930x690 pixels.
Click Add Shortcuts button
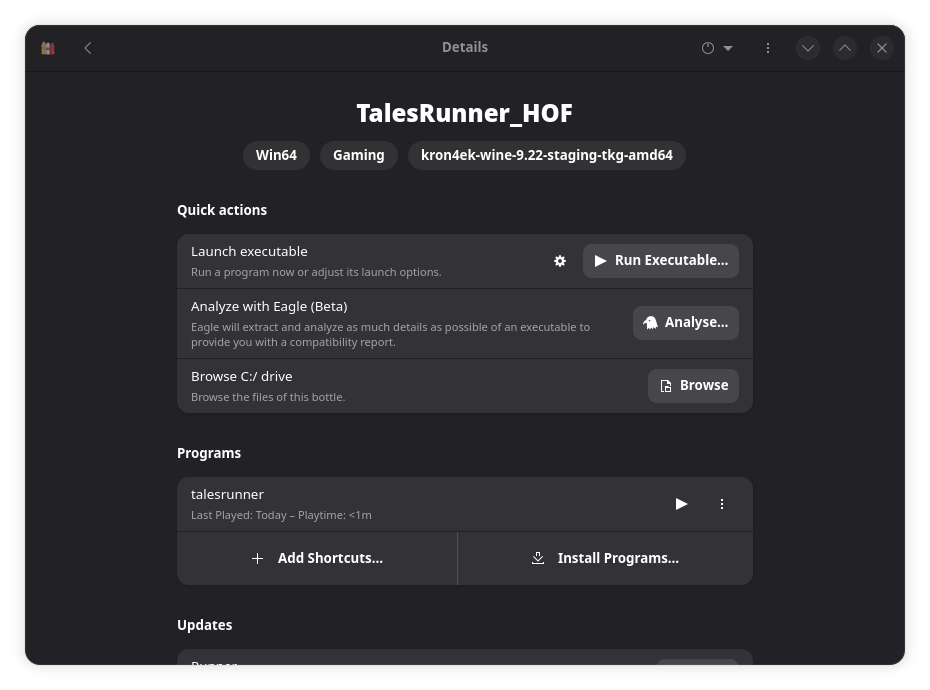point(317,558)
